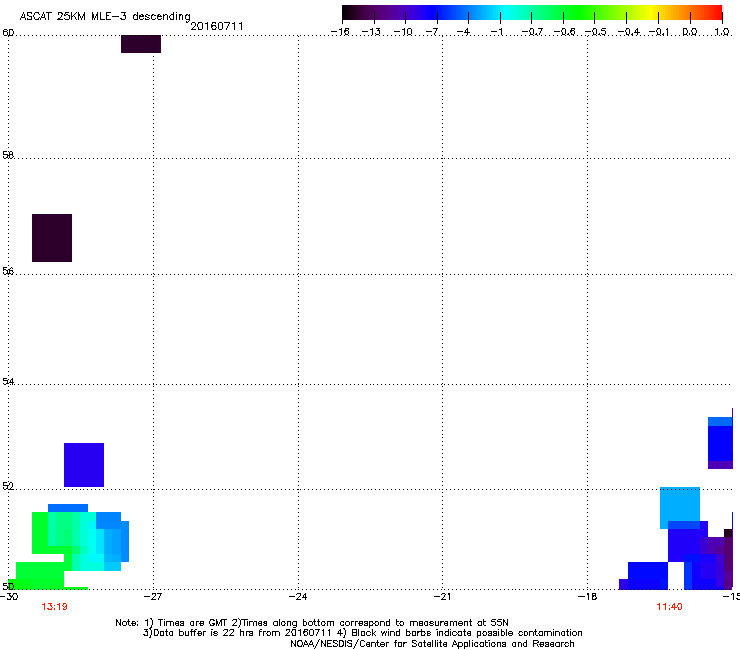The image size is (740, 650).
Task: Click the latitude axis label '58'
Action: tap(8, 155)
